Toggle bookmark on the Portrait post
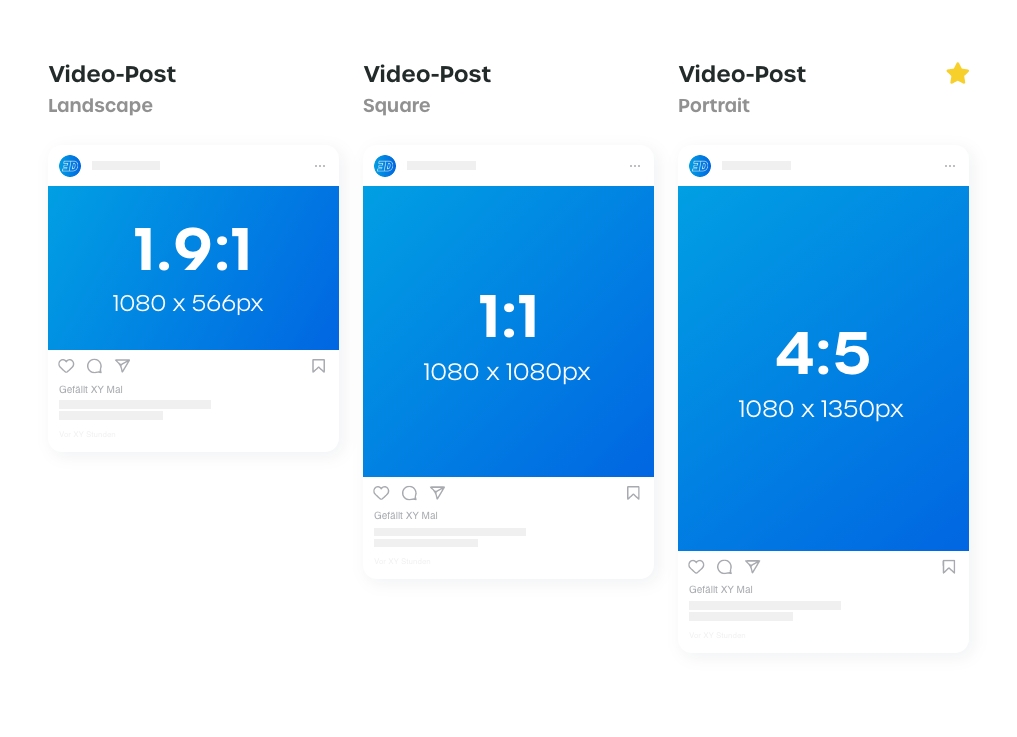This screenshot has height=737, width=1017. pos(948,567)
